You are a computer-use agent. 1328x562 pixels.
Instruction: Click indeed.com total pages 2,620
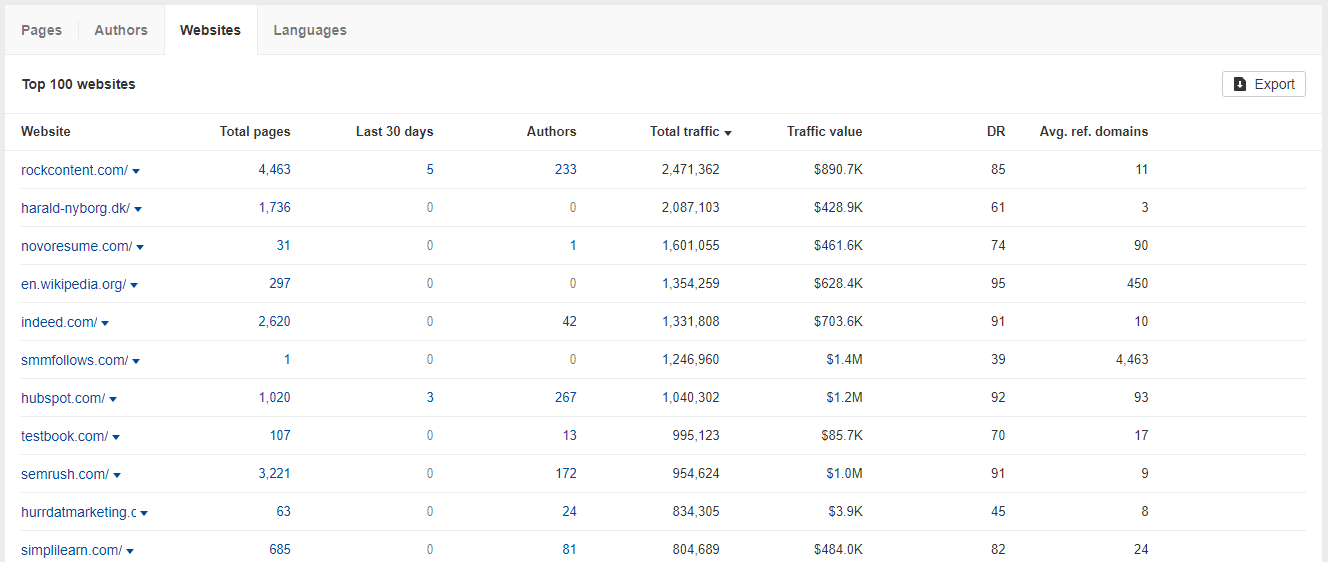(x=274, y=322)
